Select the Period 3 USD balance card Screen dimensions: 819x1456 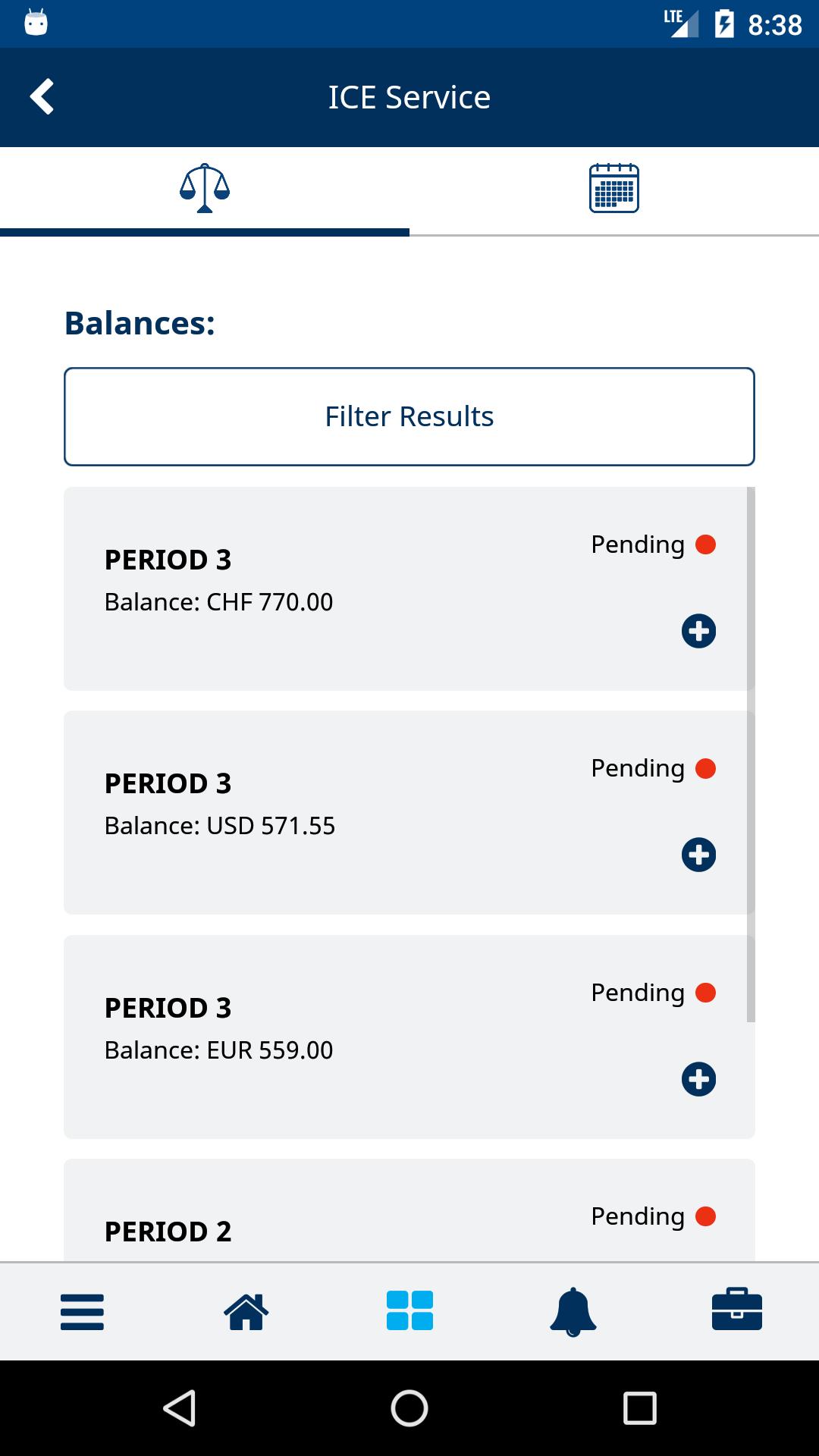(x=406, y=812)
